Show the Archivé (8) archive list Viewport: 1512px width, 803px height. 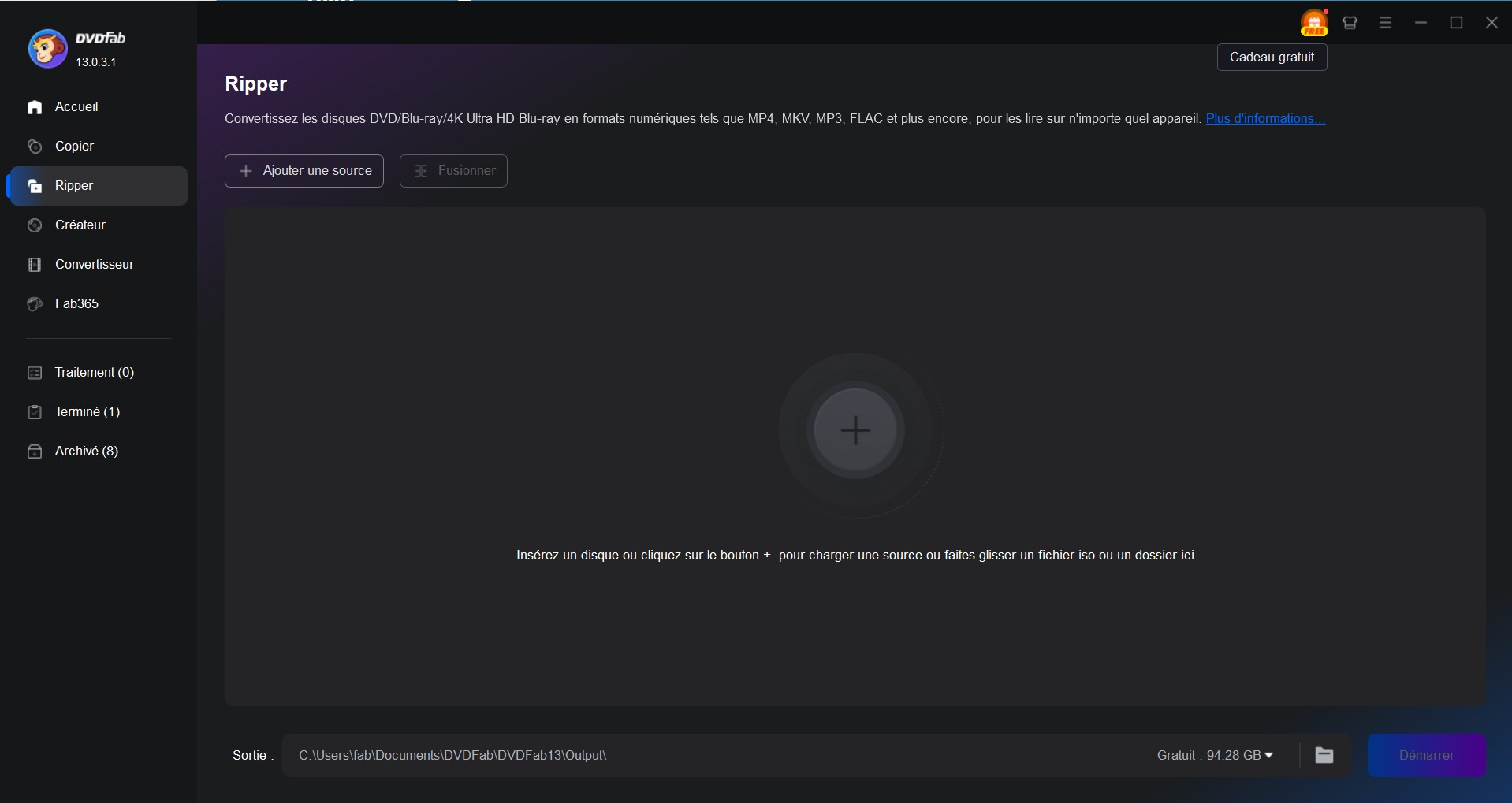[x=98, y=452]
